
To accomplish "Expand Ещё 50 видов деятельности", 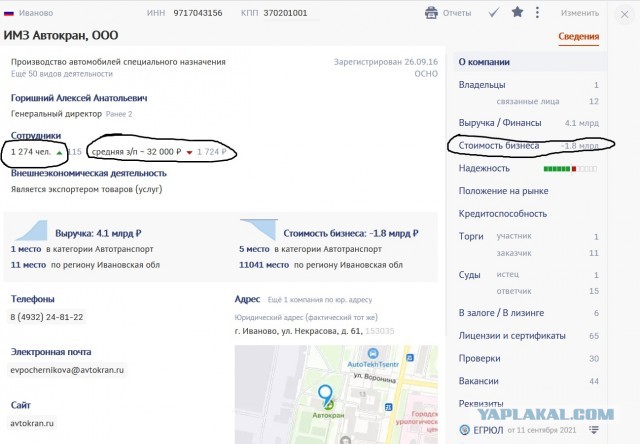I will [x=62, y=74].
